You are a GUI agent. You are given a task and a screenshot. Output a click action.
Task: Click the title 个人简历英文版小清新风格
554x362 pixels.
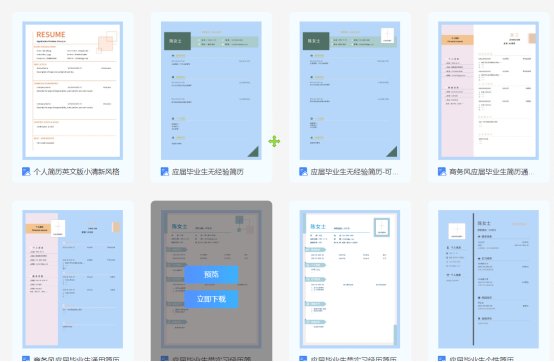click(x=76, y=172)
